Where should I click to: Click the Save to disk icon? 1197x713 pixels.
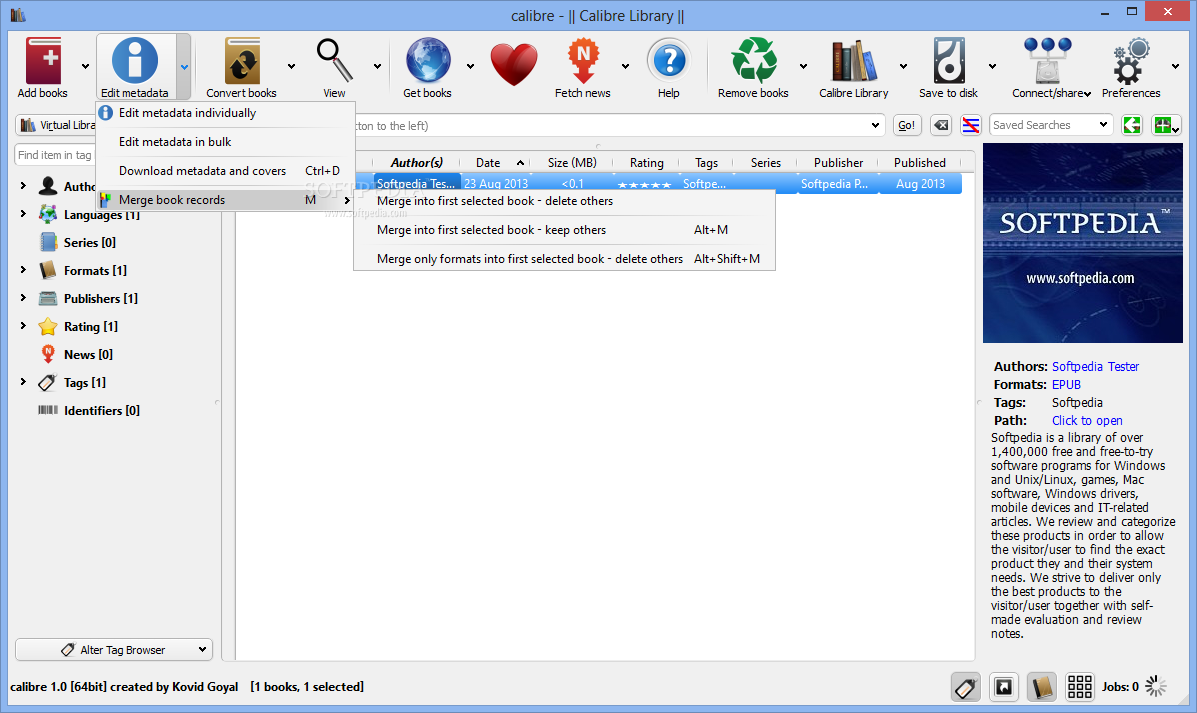point(948,60)
